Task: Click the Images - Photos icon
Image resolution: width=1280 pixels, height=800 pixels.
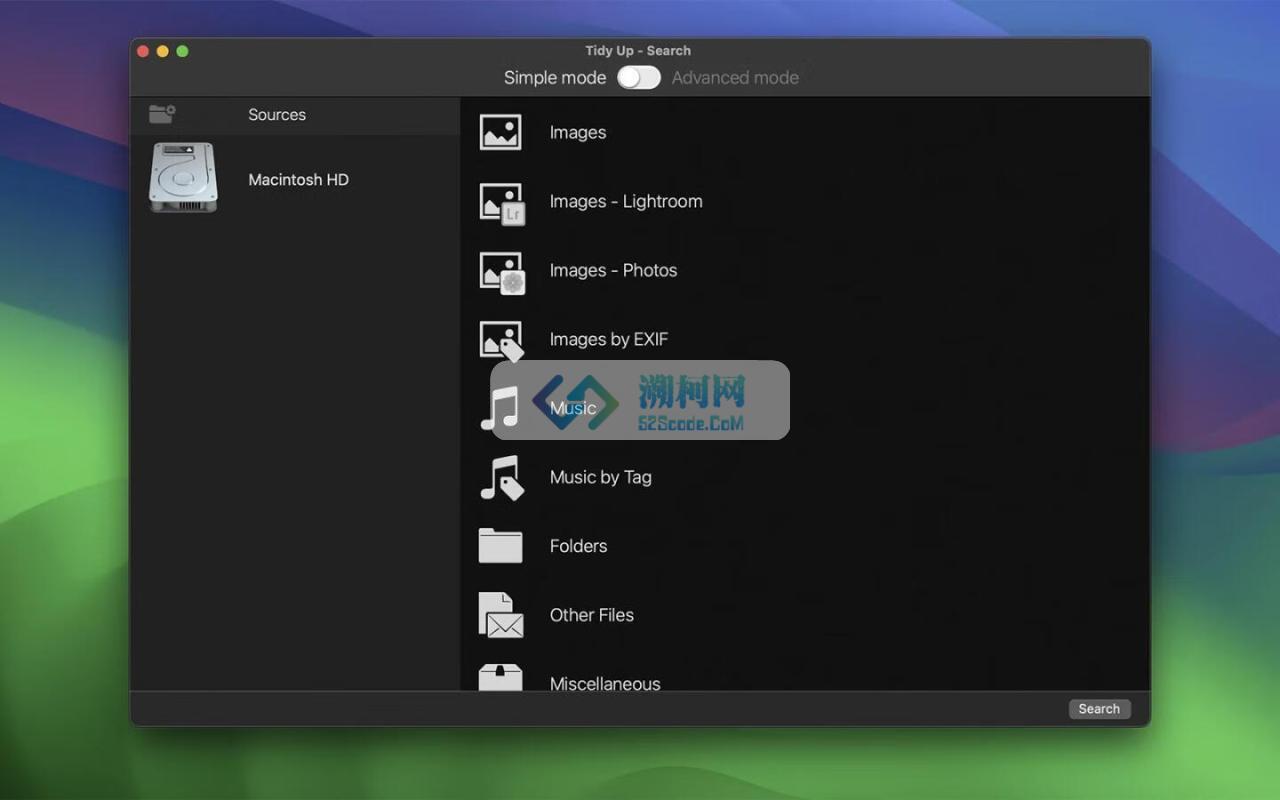Action: pyautogui.click(x=502, y=271)
